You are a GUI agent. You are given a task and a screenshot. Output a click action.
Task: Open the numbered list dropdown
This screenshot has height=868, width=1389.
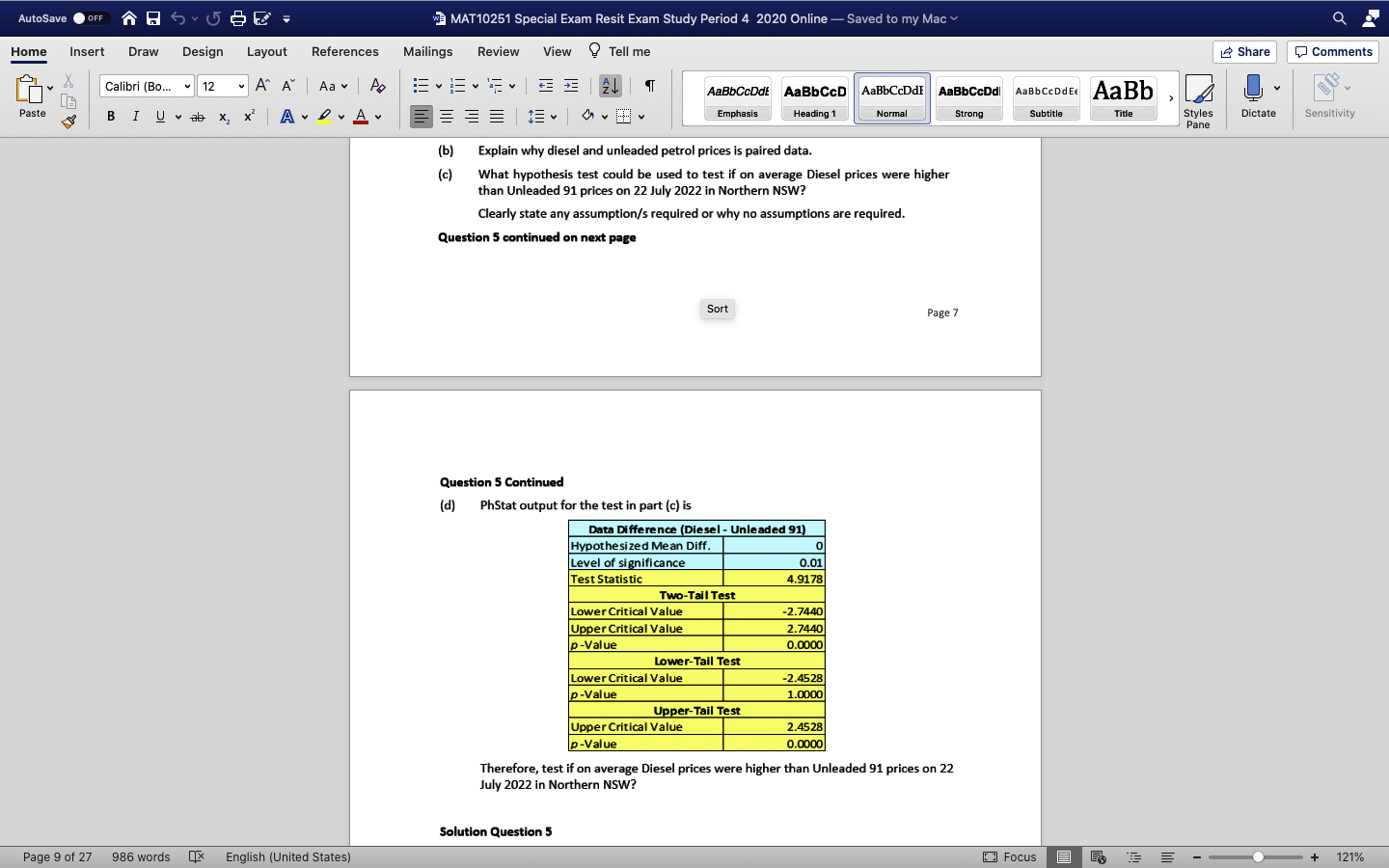(x=476, y=85)
